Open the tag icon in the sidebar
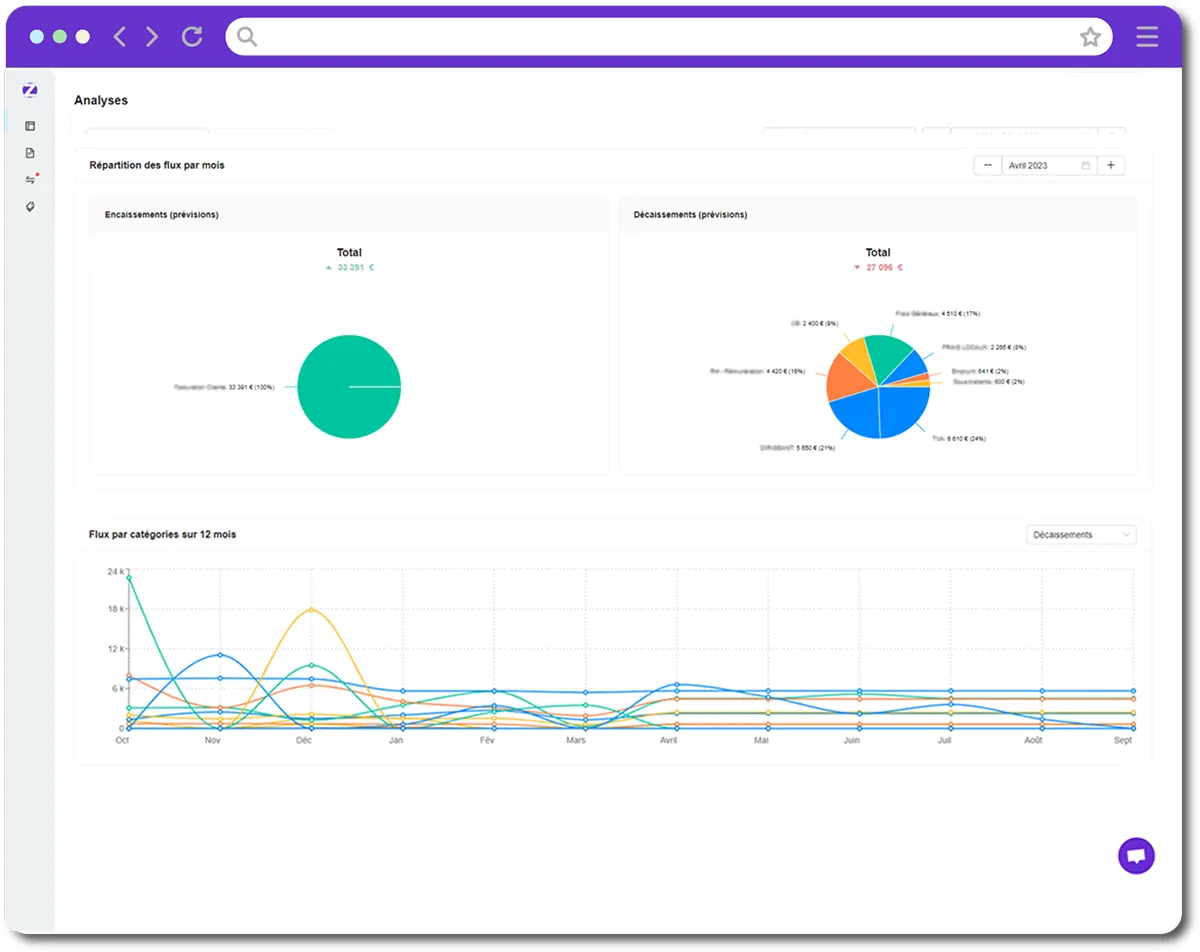 tap(30, 207)
